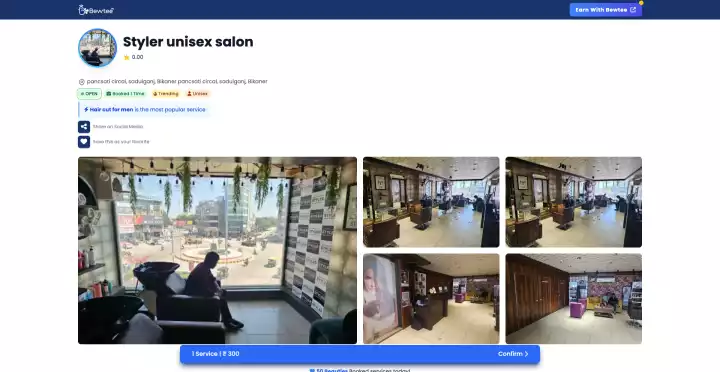Screen dimensions: 720x372
Task: Click the share on social media icon
Action: click(84, 127)
